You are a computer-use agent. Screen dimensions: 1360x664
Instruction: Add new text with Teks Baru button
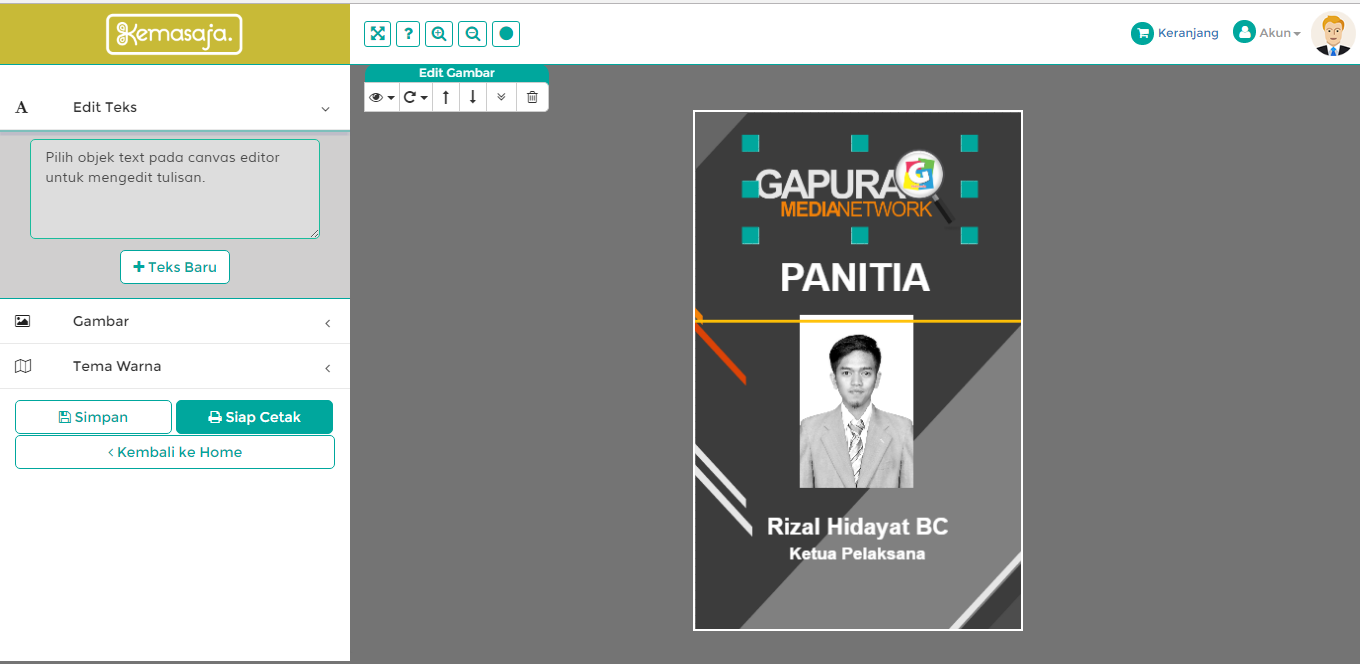tap(175, 267)
